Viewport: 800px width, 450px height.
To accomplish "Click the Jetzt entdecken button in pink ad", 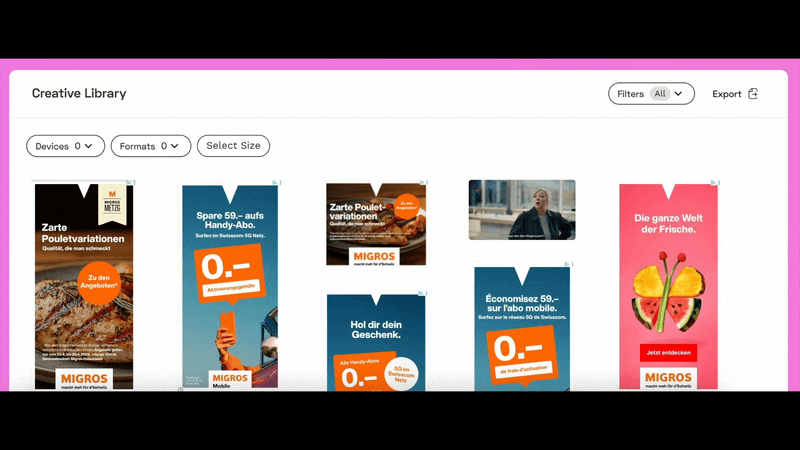I will coord(668,353).
